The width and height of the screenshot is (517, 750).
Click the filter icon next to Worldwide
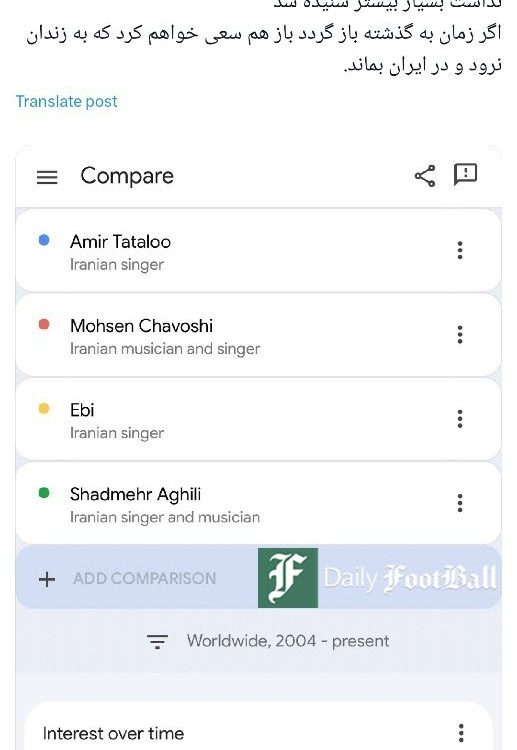157,641
